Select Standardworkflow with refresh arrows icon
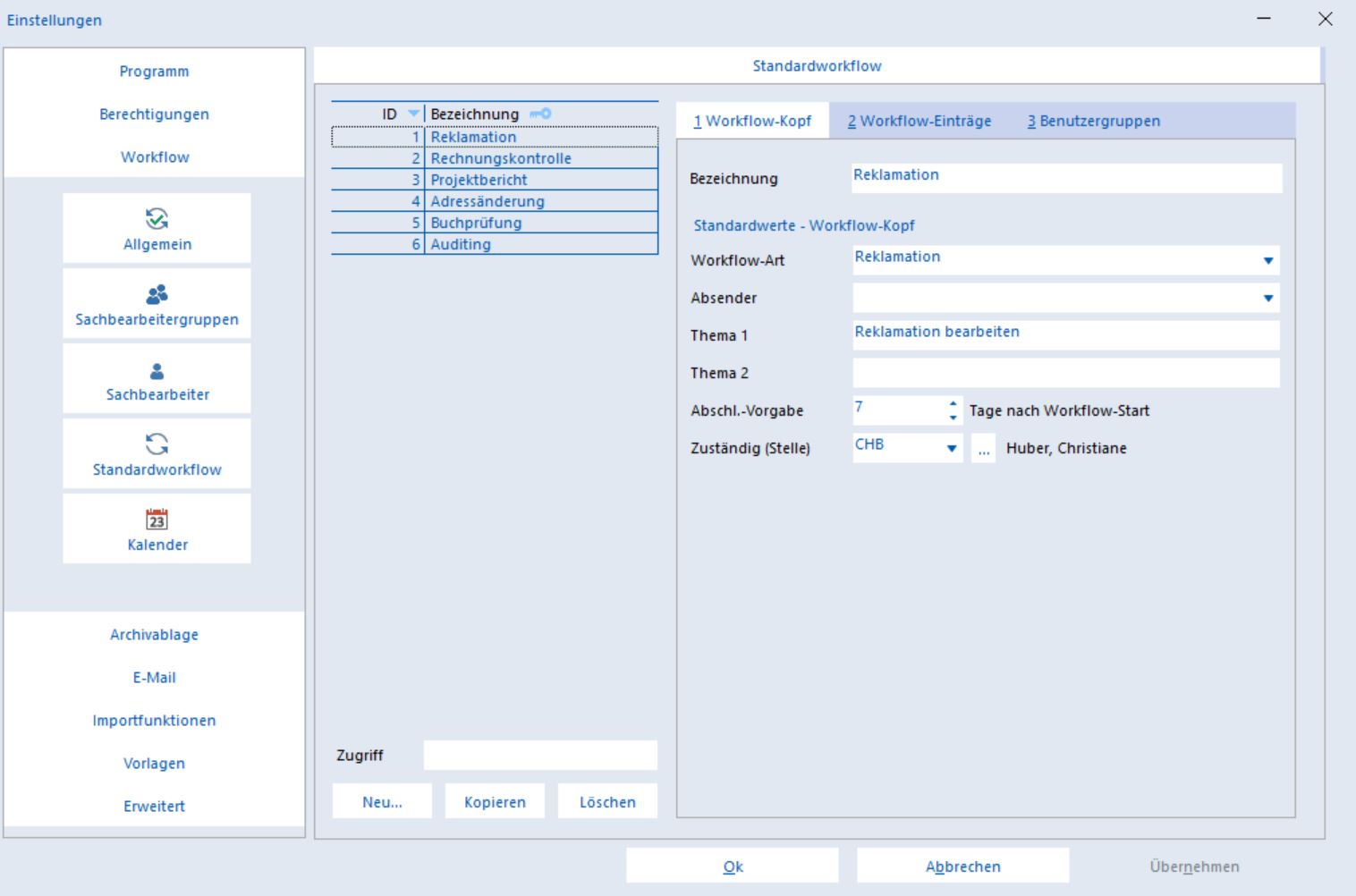This screenshot has height=896, width=1356. [x=157, y=453]
